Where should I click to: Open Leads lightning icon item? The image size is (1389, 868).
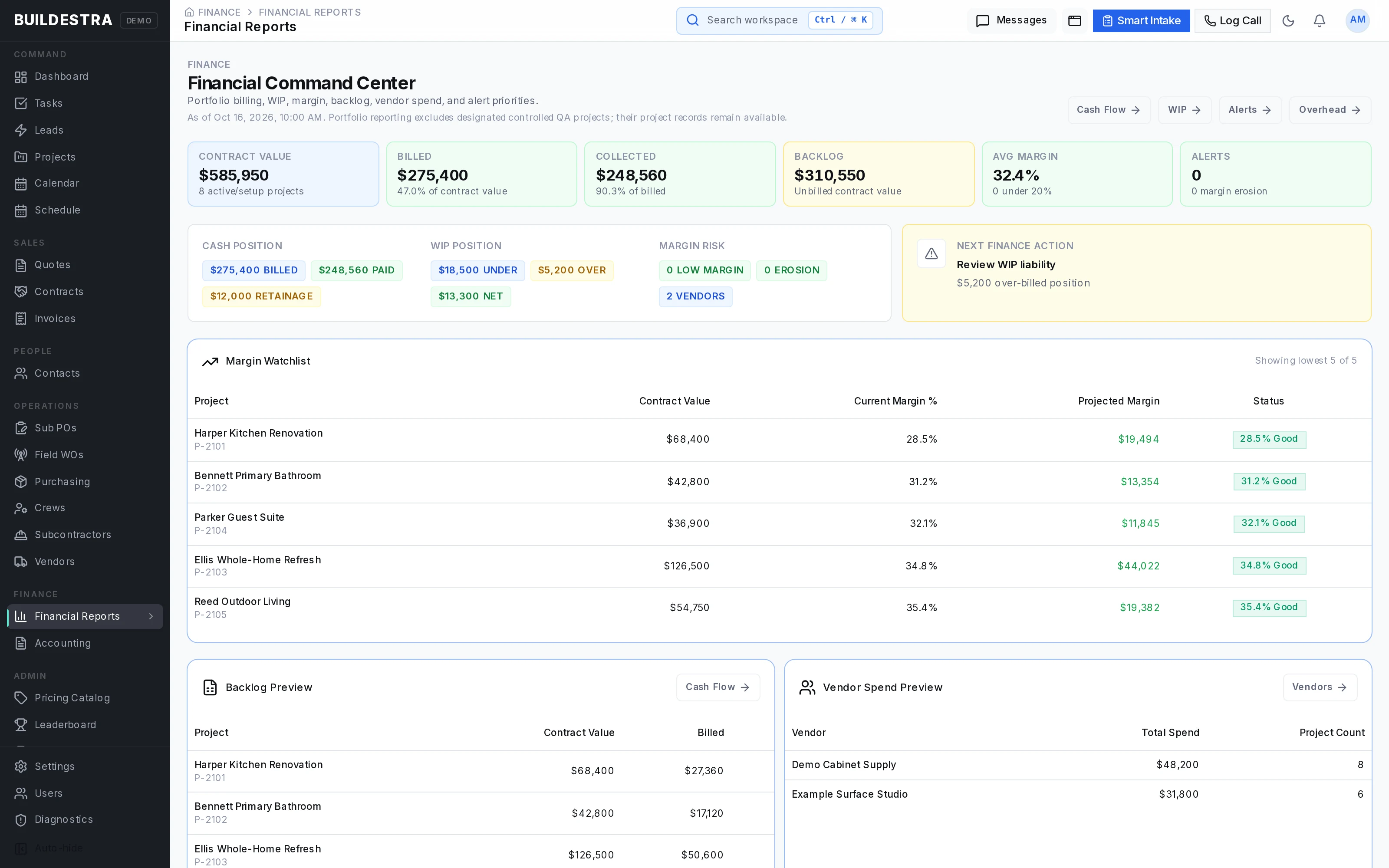pos(85,130)
